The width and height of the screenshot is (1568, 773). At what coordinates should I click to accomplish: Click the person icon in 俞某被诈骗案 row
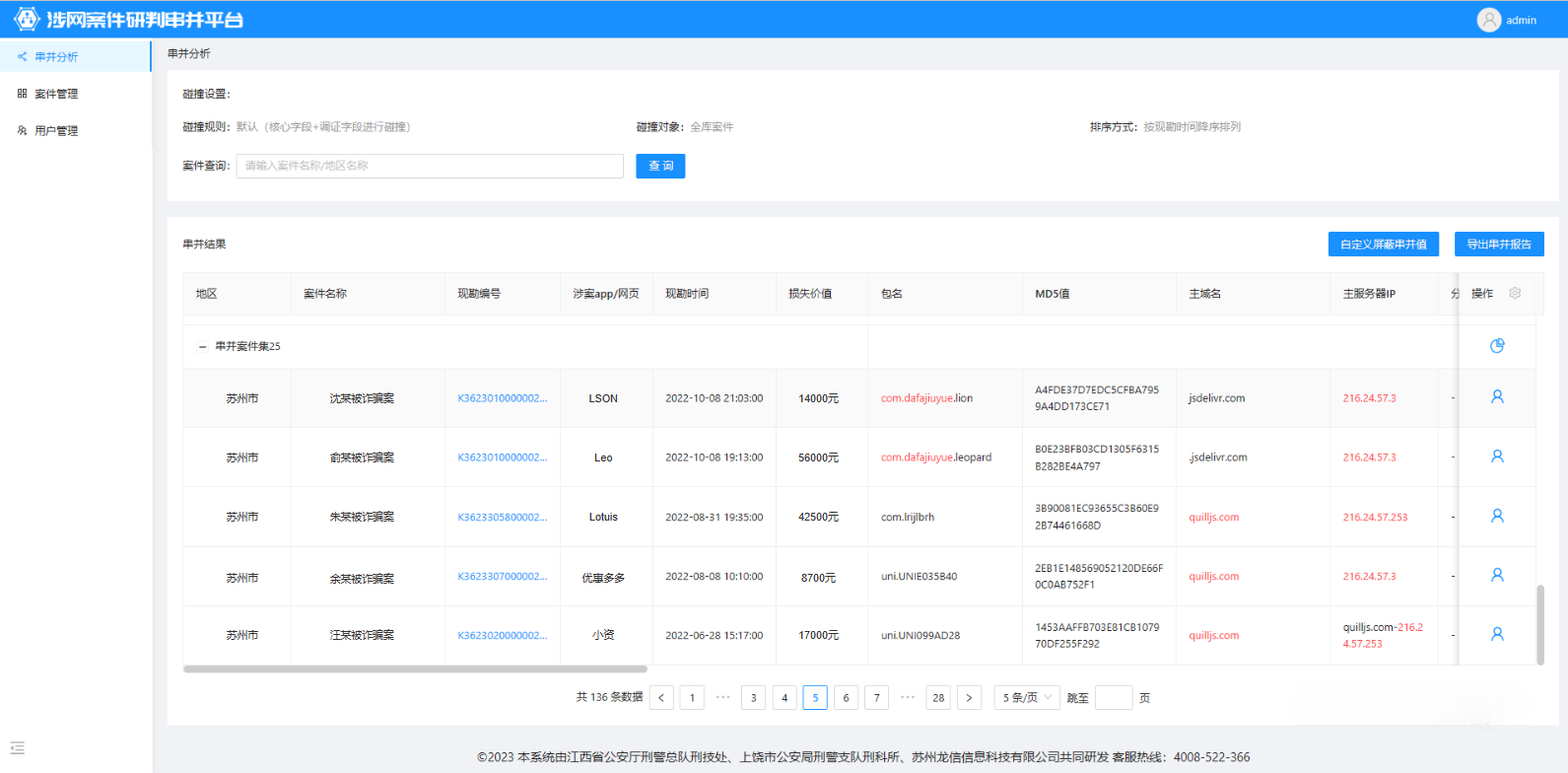point(1496,457)
